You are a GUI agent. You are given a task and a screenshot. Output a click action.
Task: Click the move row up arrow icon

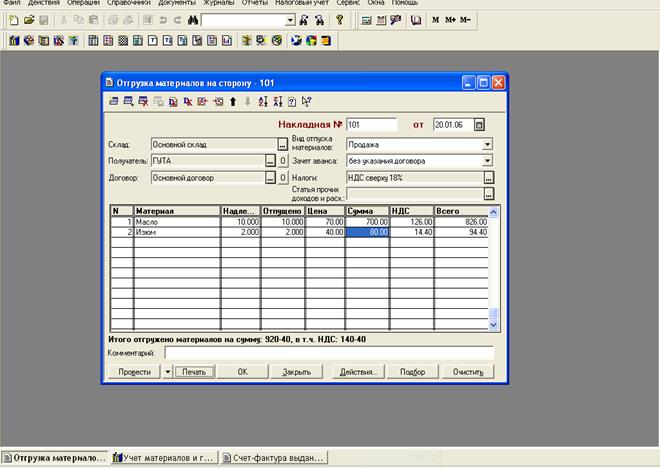(x=233, y=101)
